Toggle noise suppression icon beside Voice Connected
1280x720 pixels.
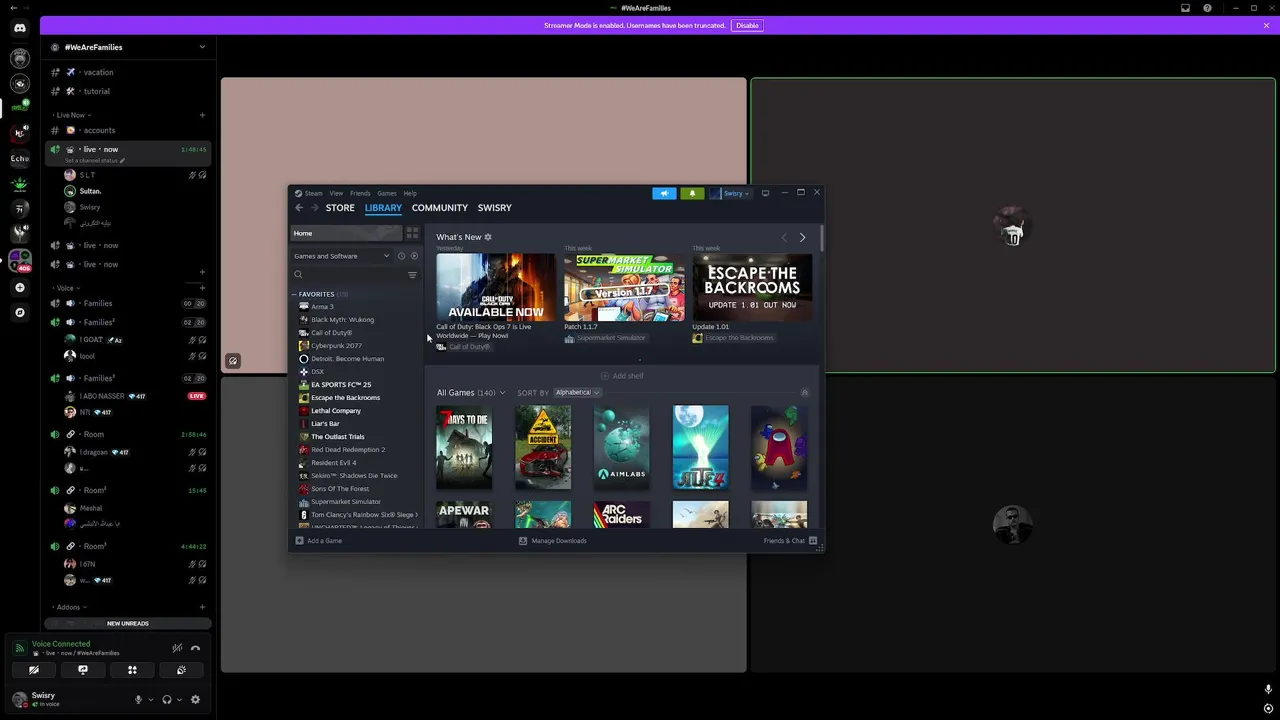(177, 648)
